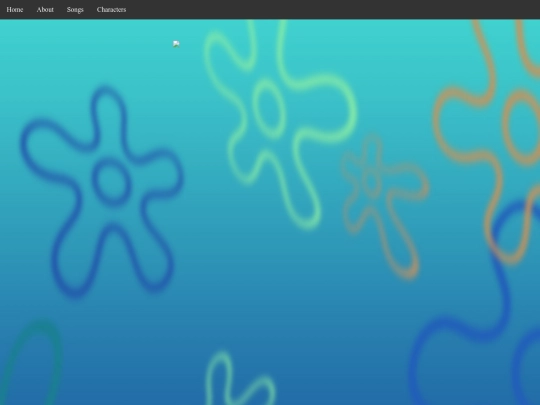Navigate to the Characters page

click(x=111, y=10)
